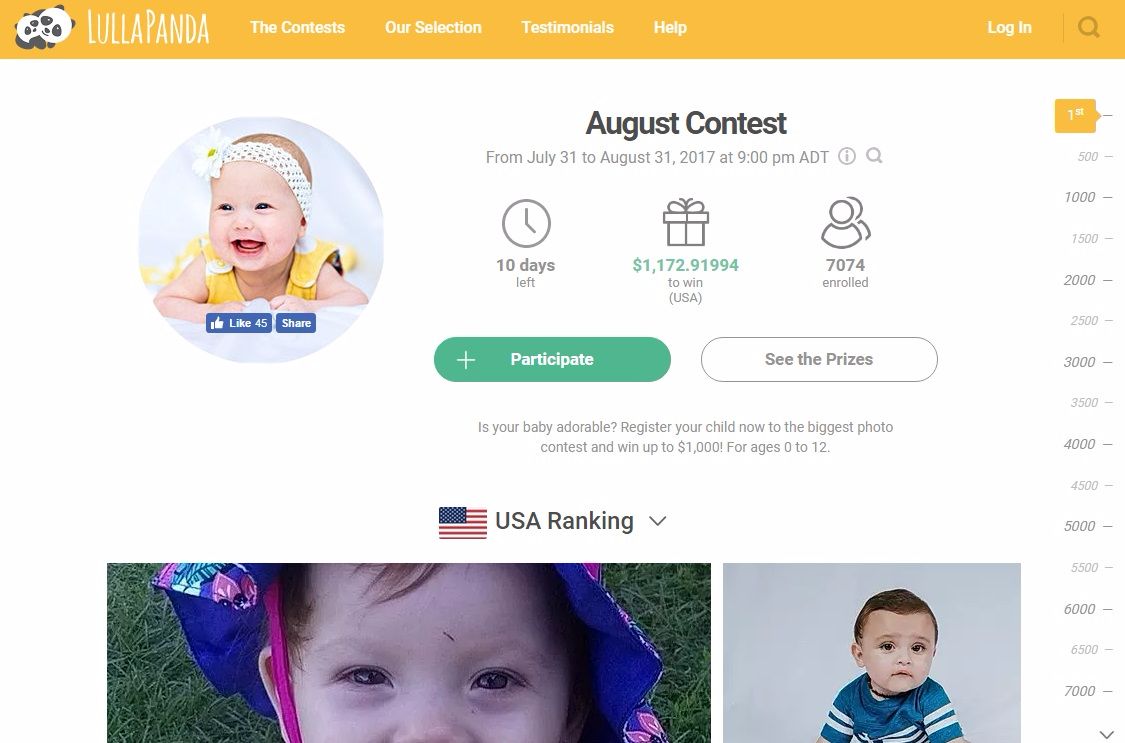Screen dimensions: 1125x743
Task: Click the info icon beside contest dates
Action: [847, 156]
